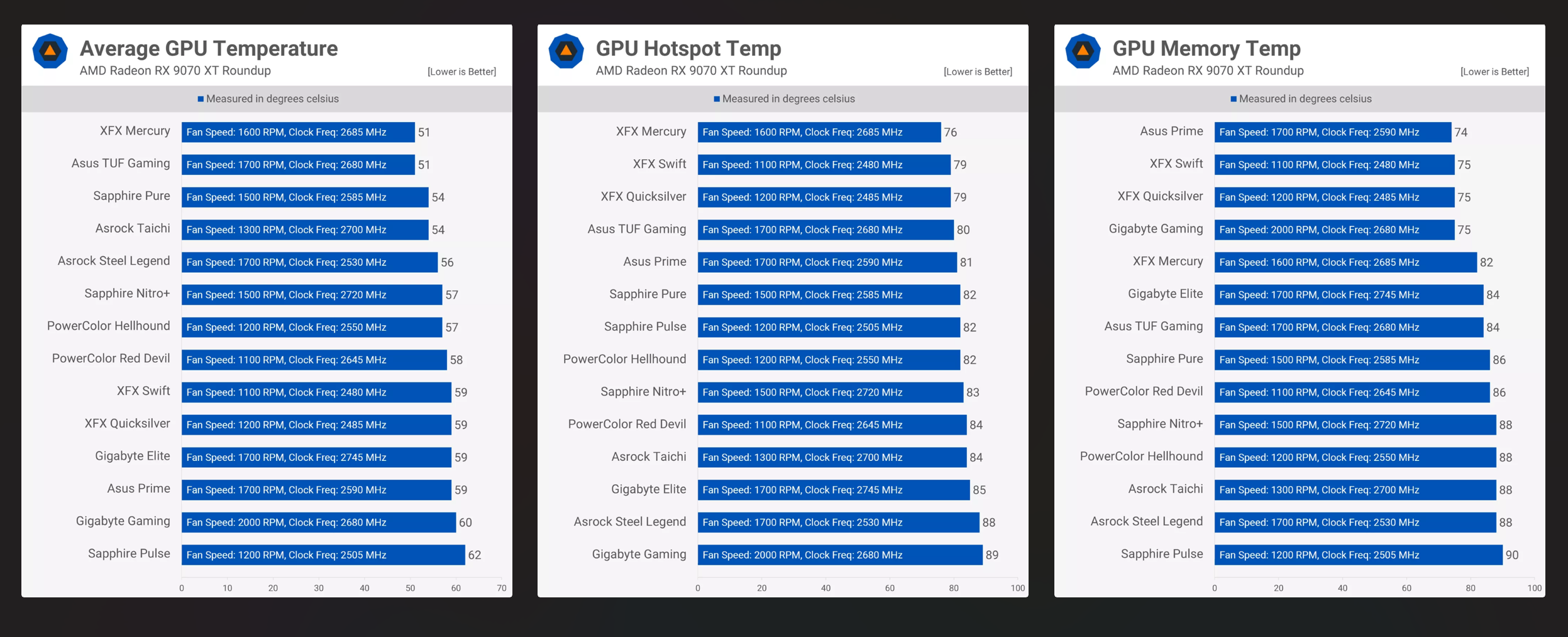Click the Asrock Taichi label in Average GPU Temperature chart
The image size is (1568, 637).
click(x=133, y=228)
